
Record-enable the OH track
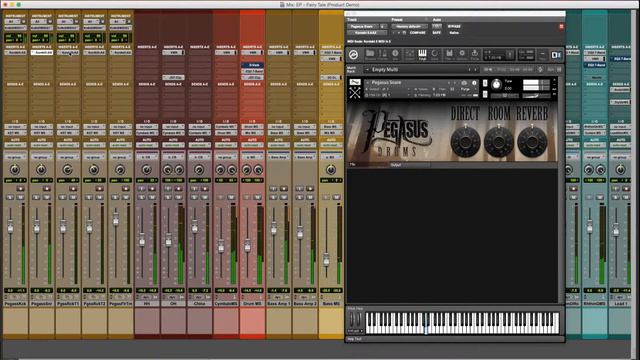pos(178,189)
